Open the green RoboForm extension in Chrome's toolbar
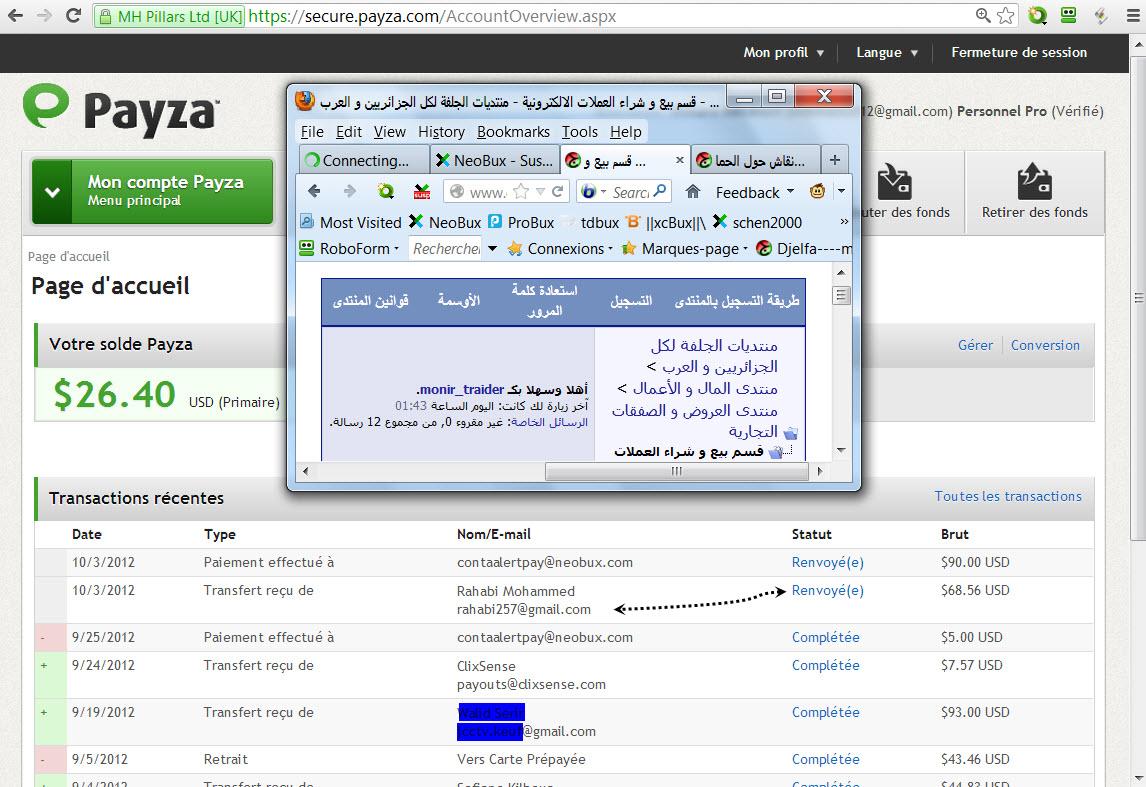The height and width of the screenshot is (787, 1146). pyautogui.click(x=1069, y=15)
